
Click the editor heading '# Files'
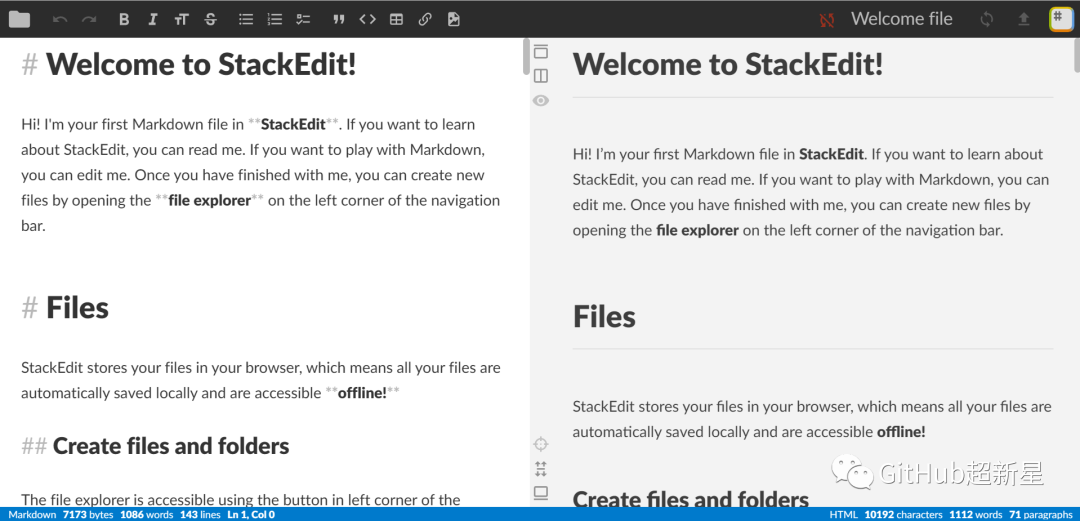pyautogui.click(x=65, y=307)
